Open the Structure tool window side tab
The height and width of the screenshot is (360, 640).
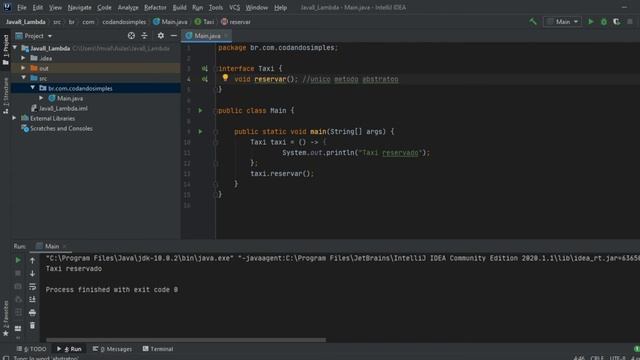pyautogui.click(x=5, y=96)
